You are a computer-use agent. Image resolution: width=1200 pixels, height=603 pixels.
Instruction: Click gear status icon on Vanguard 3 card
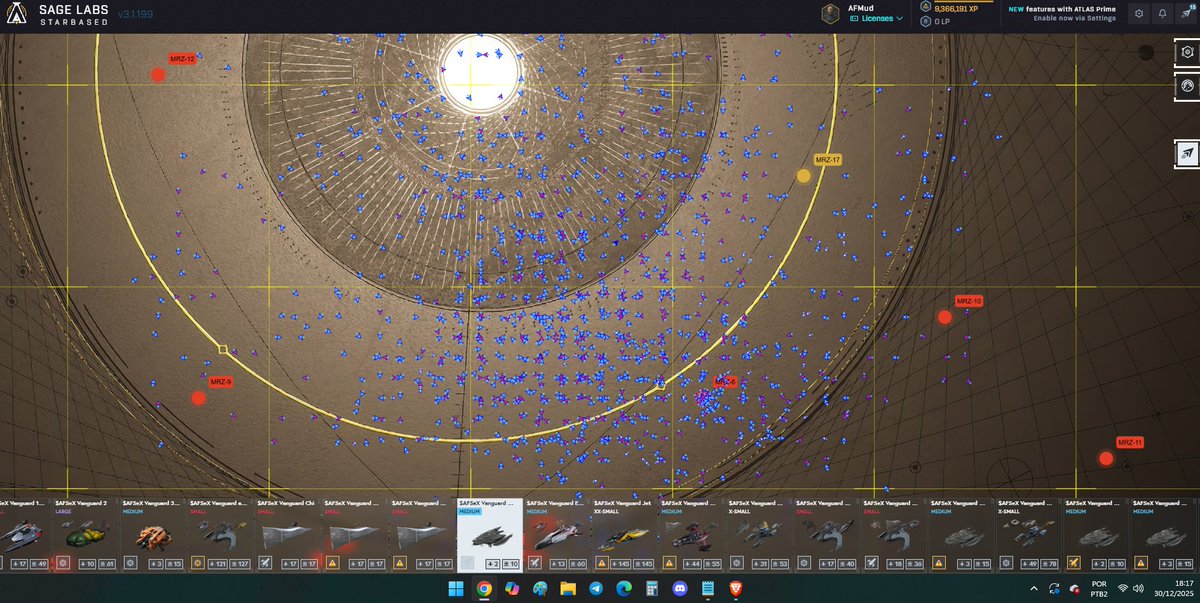[x=130, y=563]
